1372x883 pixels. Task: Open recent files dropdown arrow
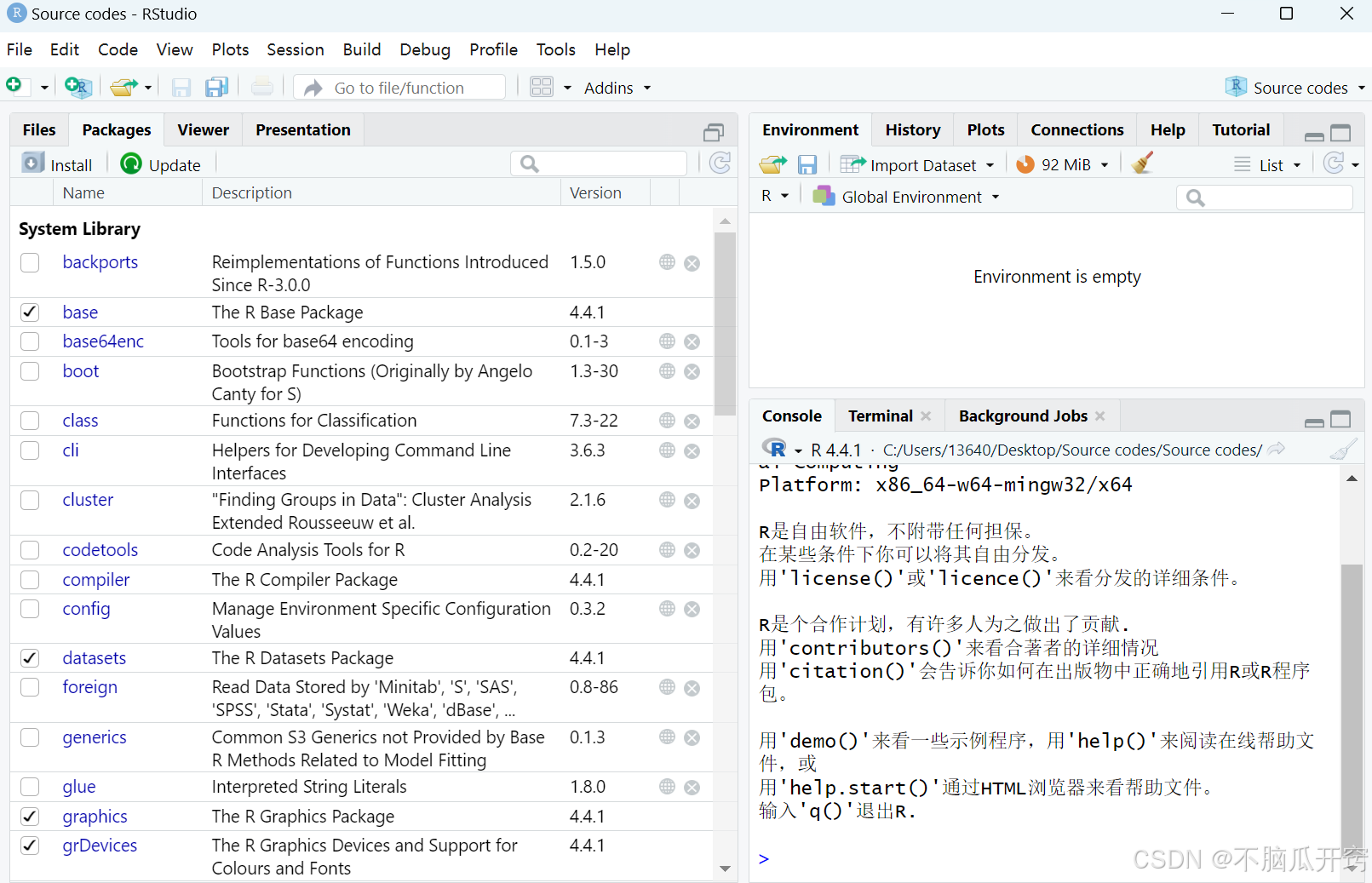coord(147,88)
